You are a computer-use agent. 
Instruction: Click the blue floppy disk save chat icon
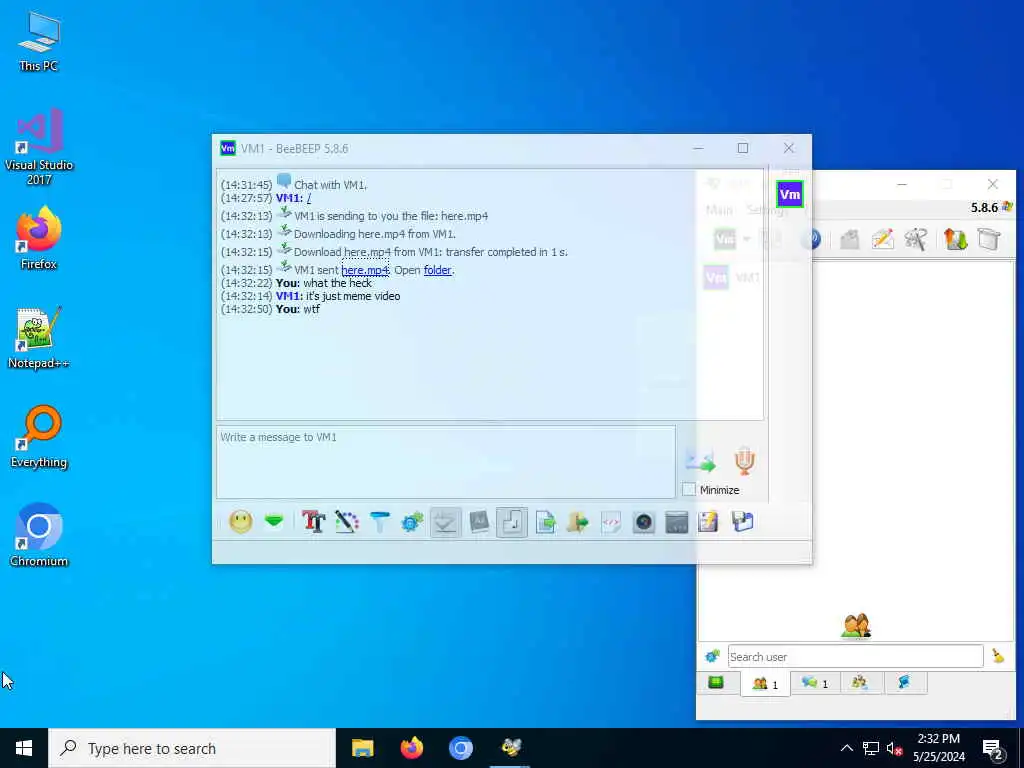click(743, 522)
